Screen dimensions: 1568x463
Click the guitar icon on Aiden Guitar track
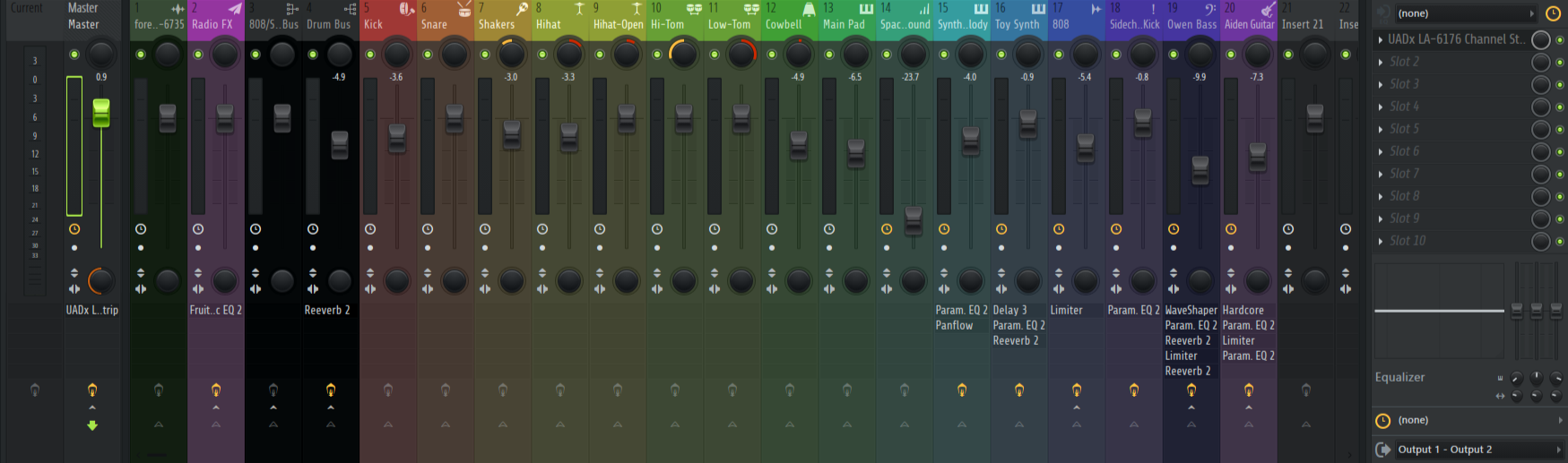(x=1268, y=9)
